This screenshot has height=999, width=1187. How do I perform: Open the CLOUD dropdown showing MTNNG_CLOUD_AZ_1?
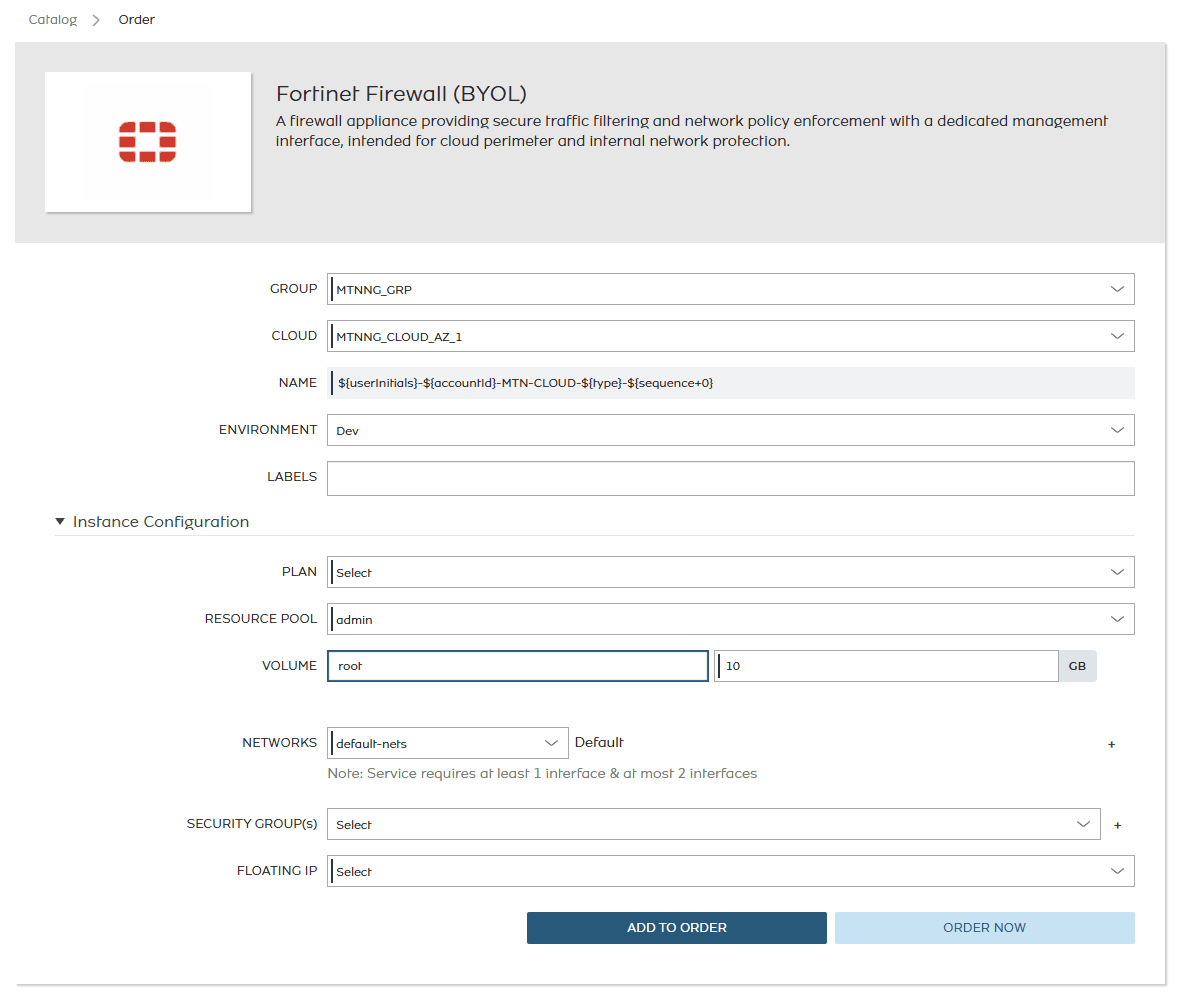pos(731,336)
